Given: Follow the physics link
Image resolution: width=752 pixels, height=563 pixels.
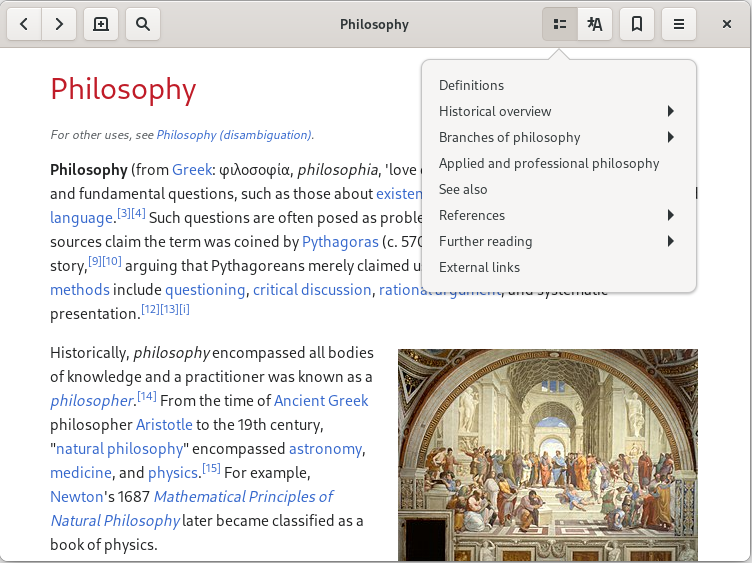Looking at the screenshot, I should tap(173, 473).
